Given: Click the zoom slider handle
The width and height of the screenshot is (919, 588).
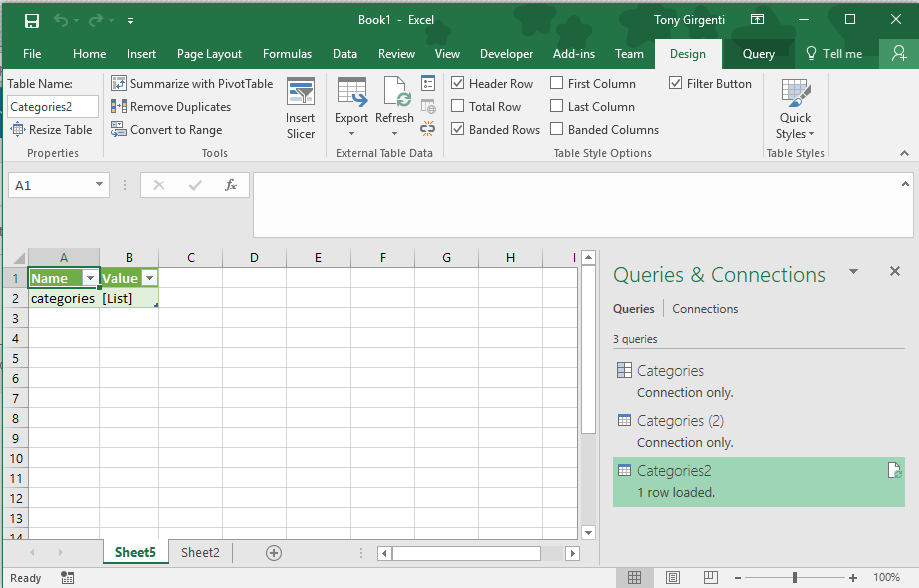Looking at the screenshot, I should (795, 577).
